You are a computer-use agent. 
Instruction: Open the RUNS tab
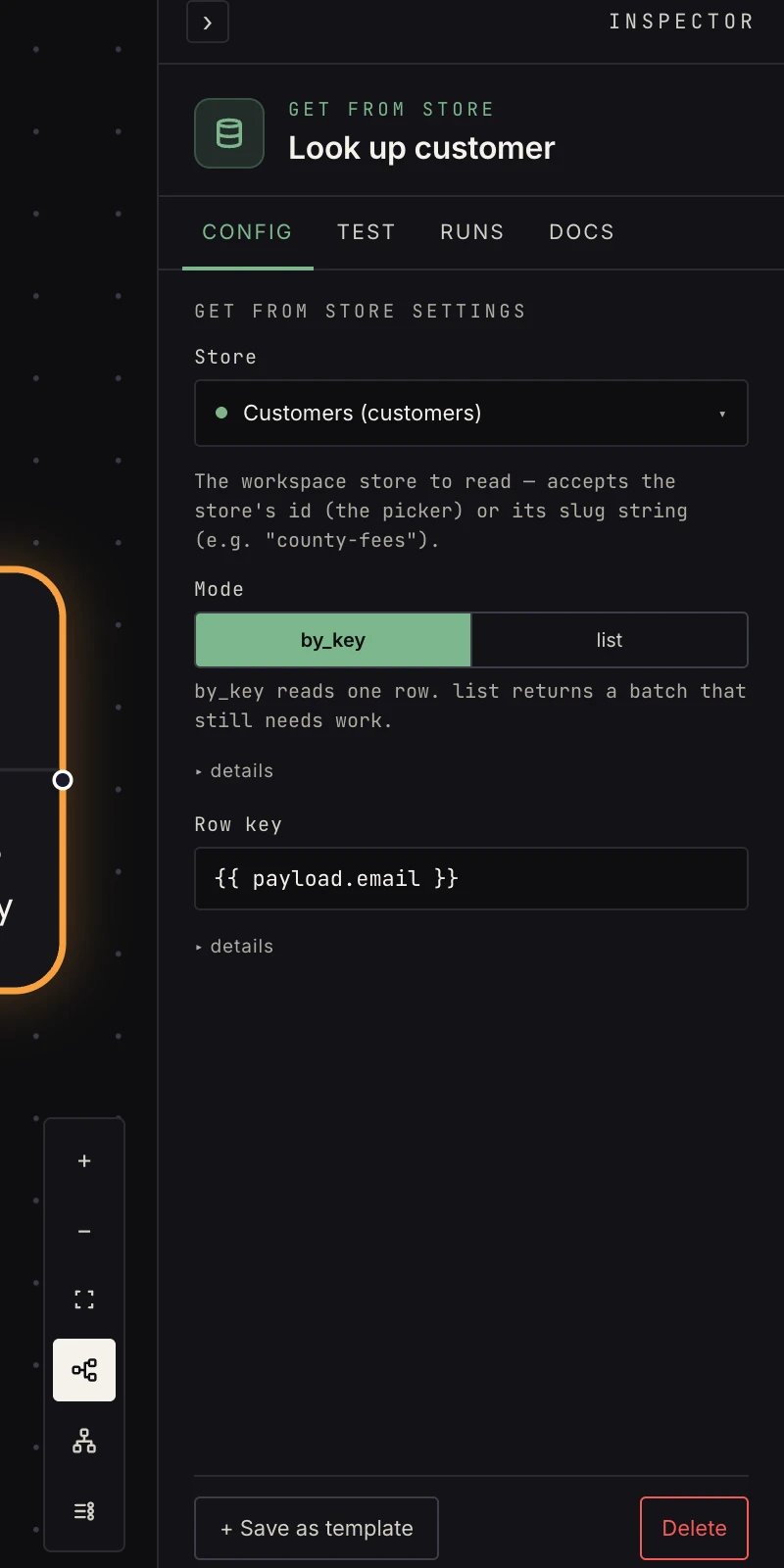[472, 232]
